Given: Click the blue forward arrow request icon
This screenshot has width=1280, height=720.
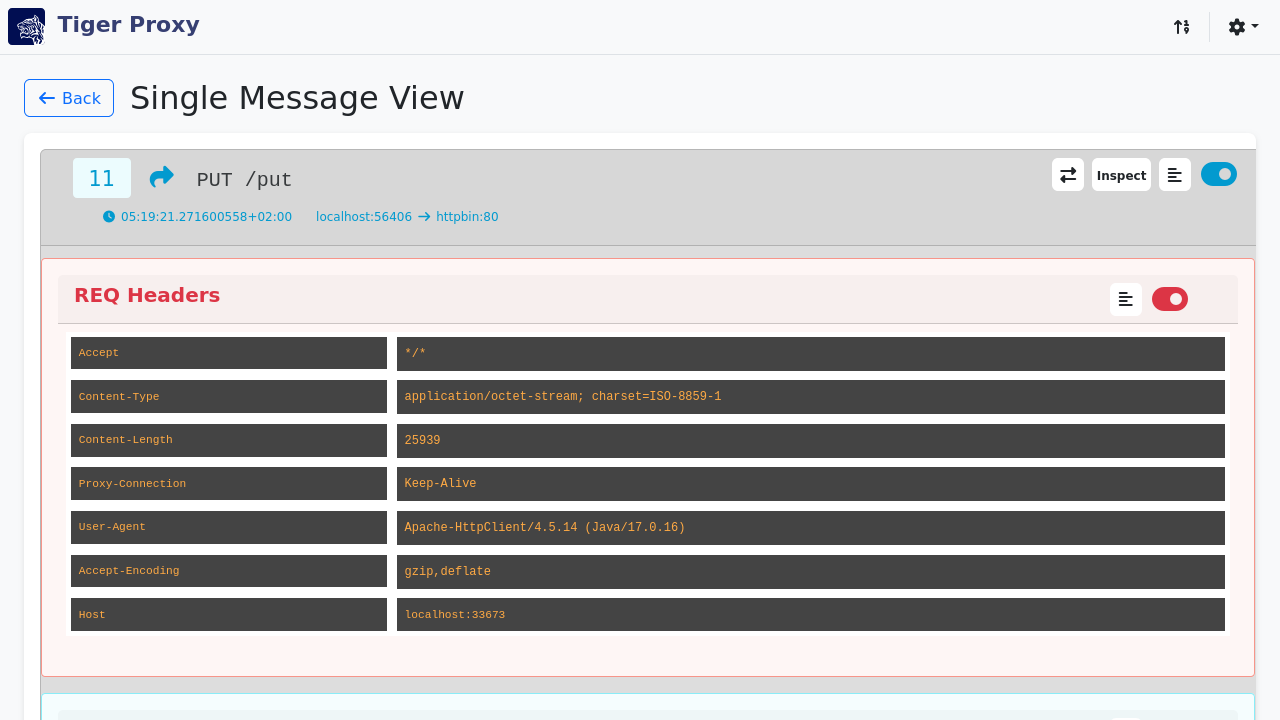Looking at the screenshot, I should pyautogui.click(x=161, y=178).
